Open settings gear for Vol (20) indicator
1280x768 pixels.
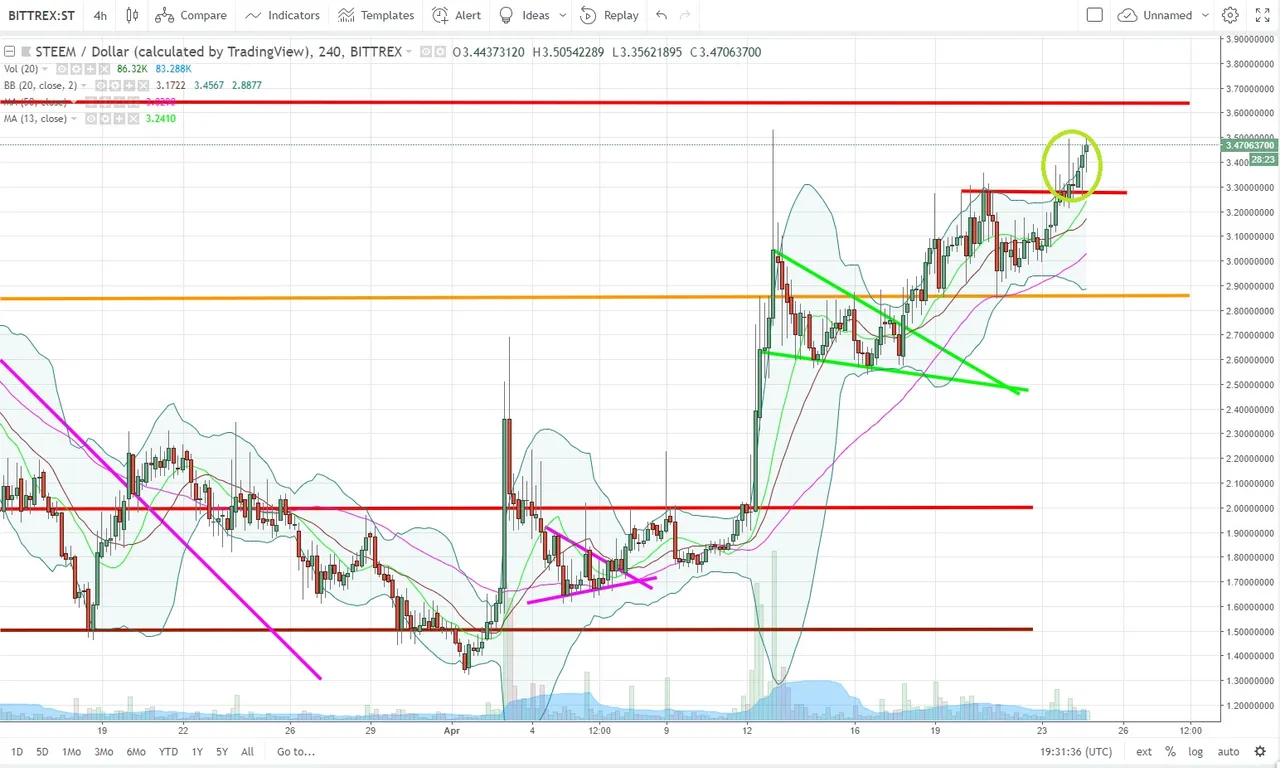pos(76,69)
